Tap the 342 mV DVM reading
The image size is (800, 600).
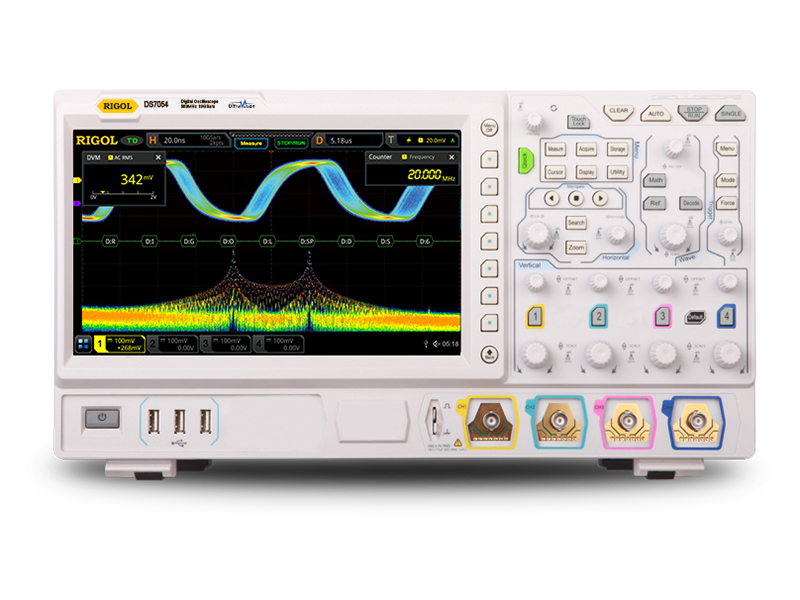[x=136, y=179]
